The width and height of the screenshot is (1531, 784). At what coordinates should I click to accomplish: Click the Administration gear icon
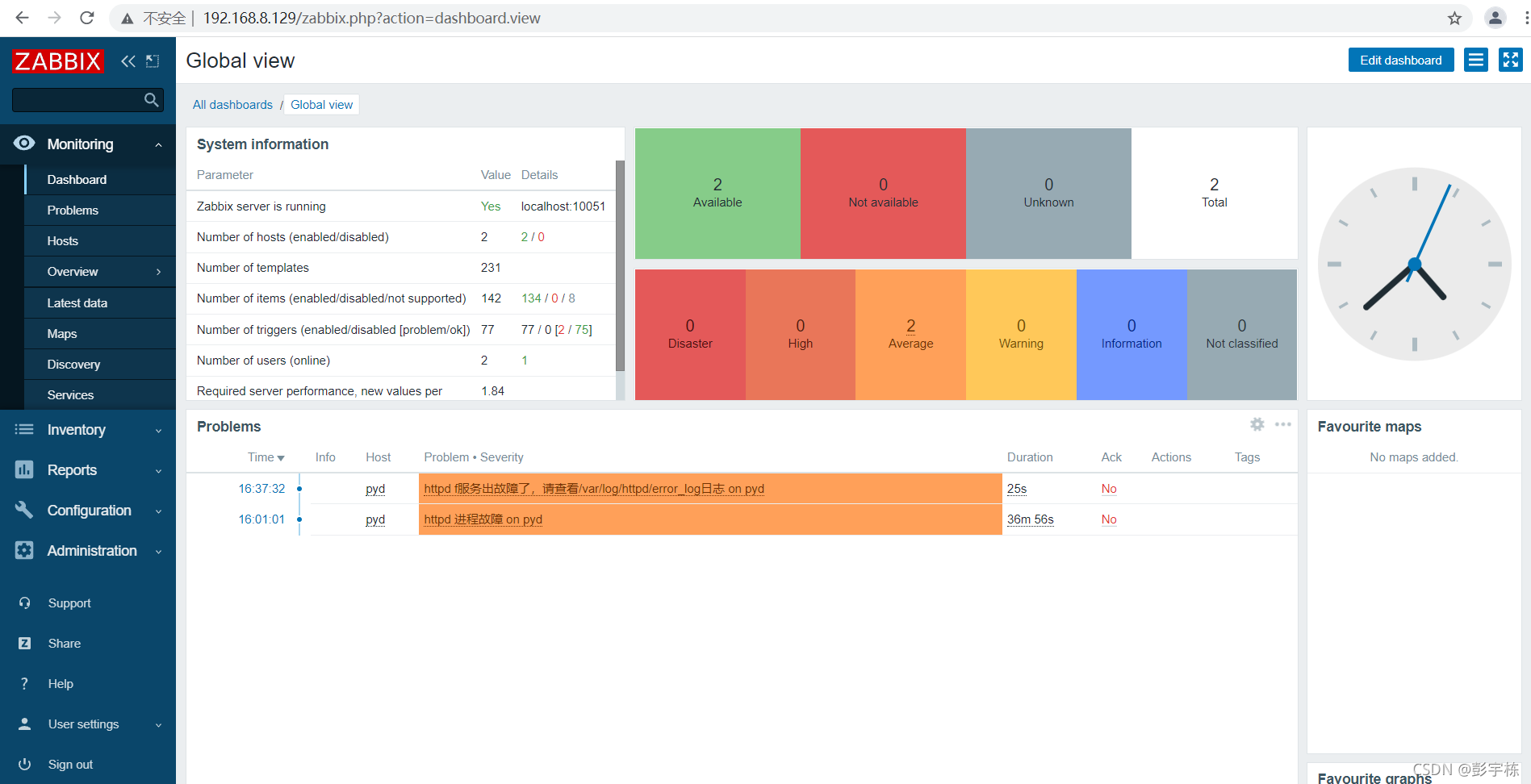pos(24,550)
